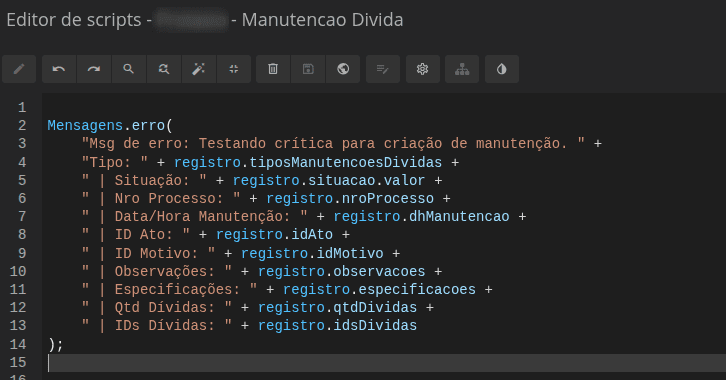Click the 'Msg de erro' string on line 3

[x=333, y=144]
